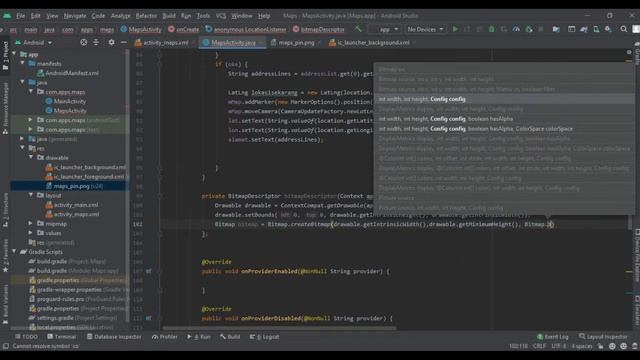The image size is (640, 360).
Task: Open Project Structure toolbar icon
Action: coord(556,29)
